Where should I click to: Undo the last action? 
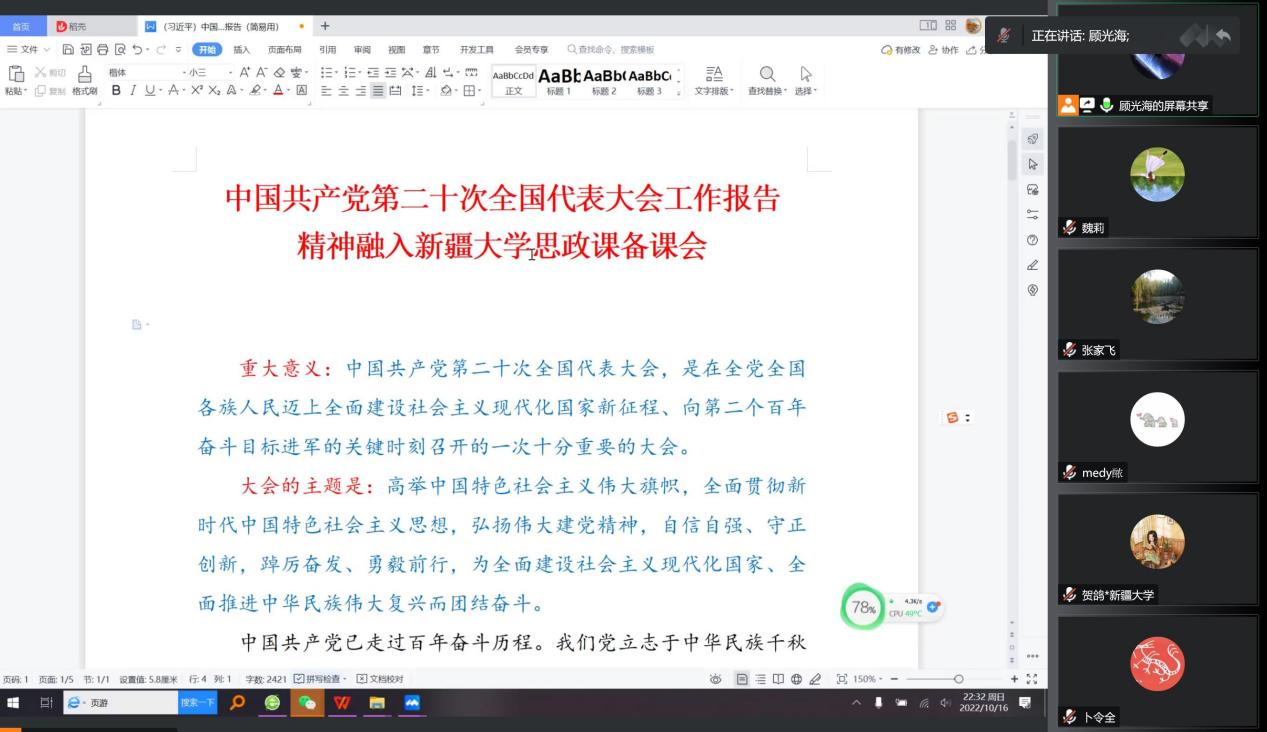tap(137, 49)
